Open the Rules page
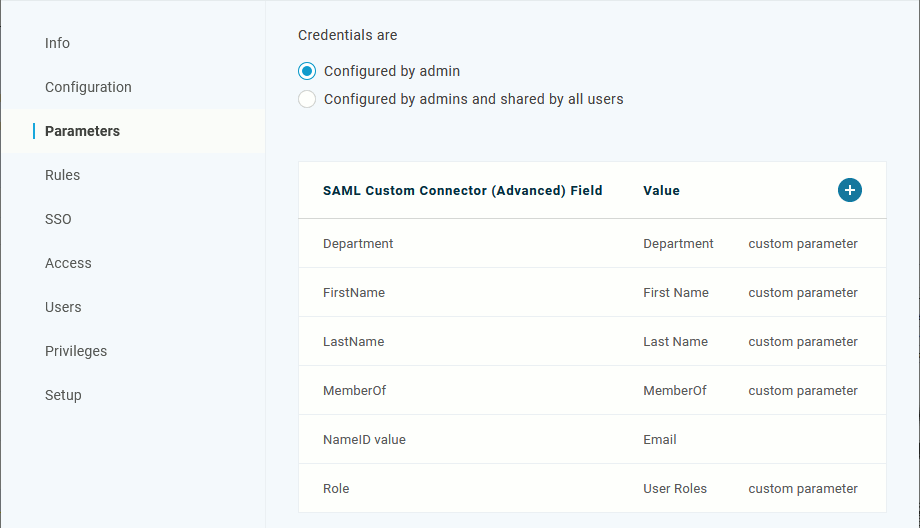Image resolution: width=920 pixels, height=528 pixels. pos(62,175)
